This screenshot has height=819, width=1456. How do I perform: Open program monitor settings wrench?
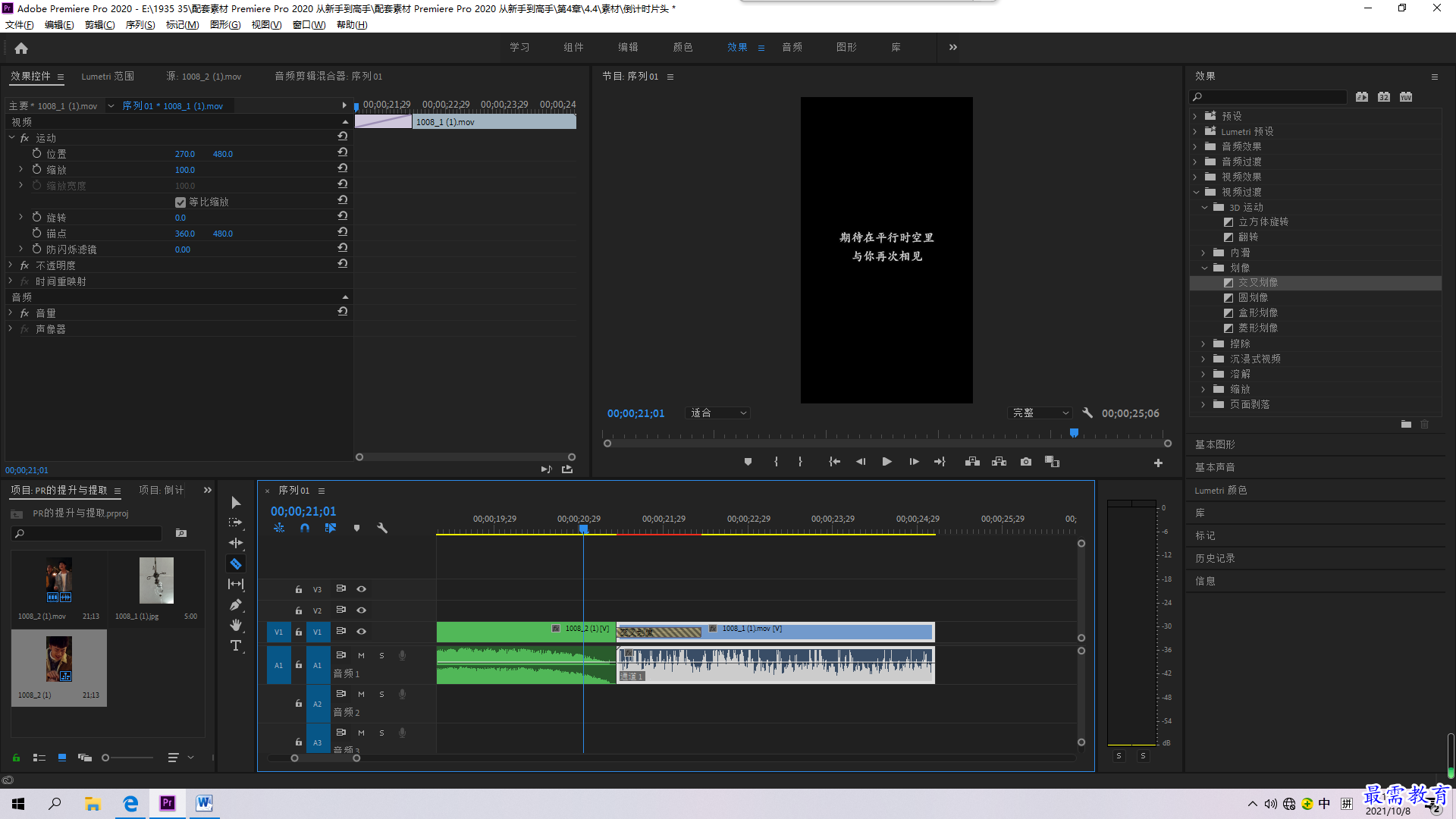(x=1087, y=413)
